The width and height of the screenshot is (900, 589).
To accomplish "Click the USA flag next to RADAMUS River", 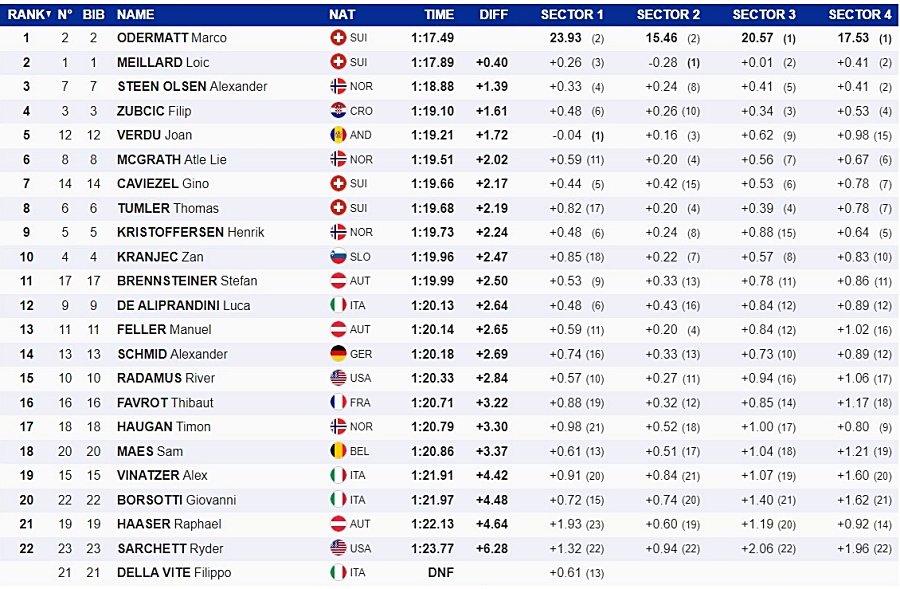I will point(338,378).
